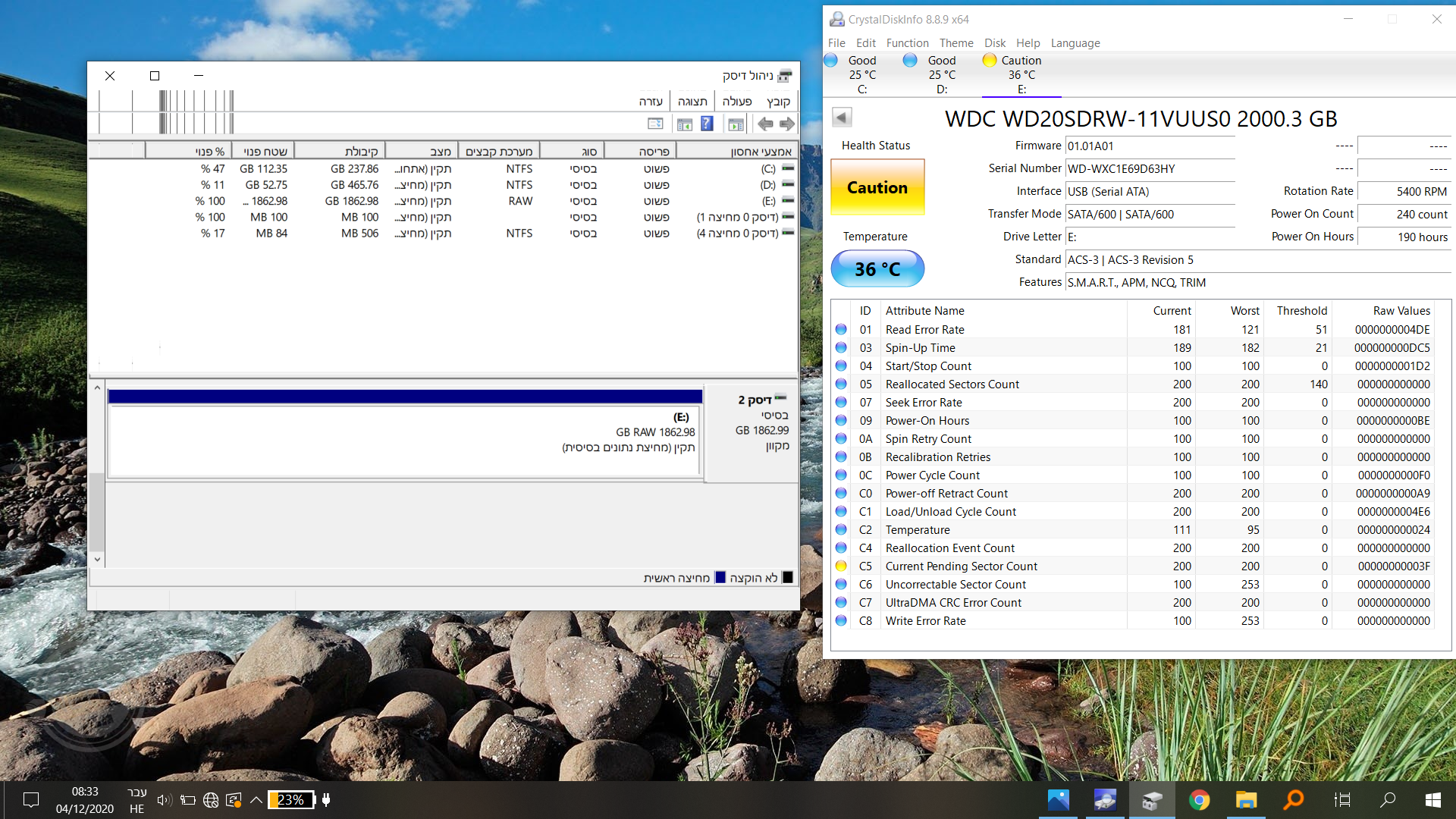
Task: Click the CrystalDiskInfo taskbar icon
Action: click(1105, 800)
